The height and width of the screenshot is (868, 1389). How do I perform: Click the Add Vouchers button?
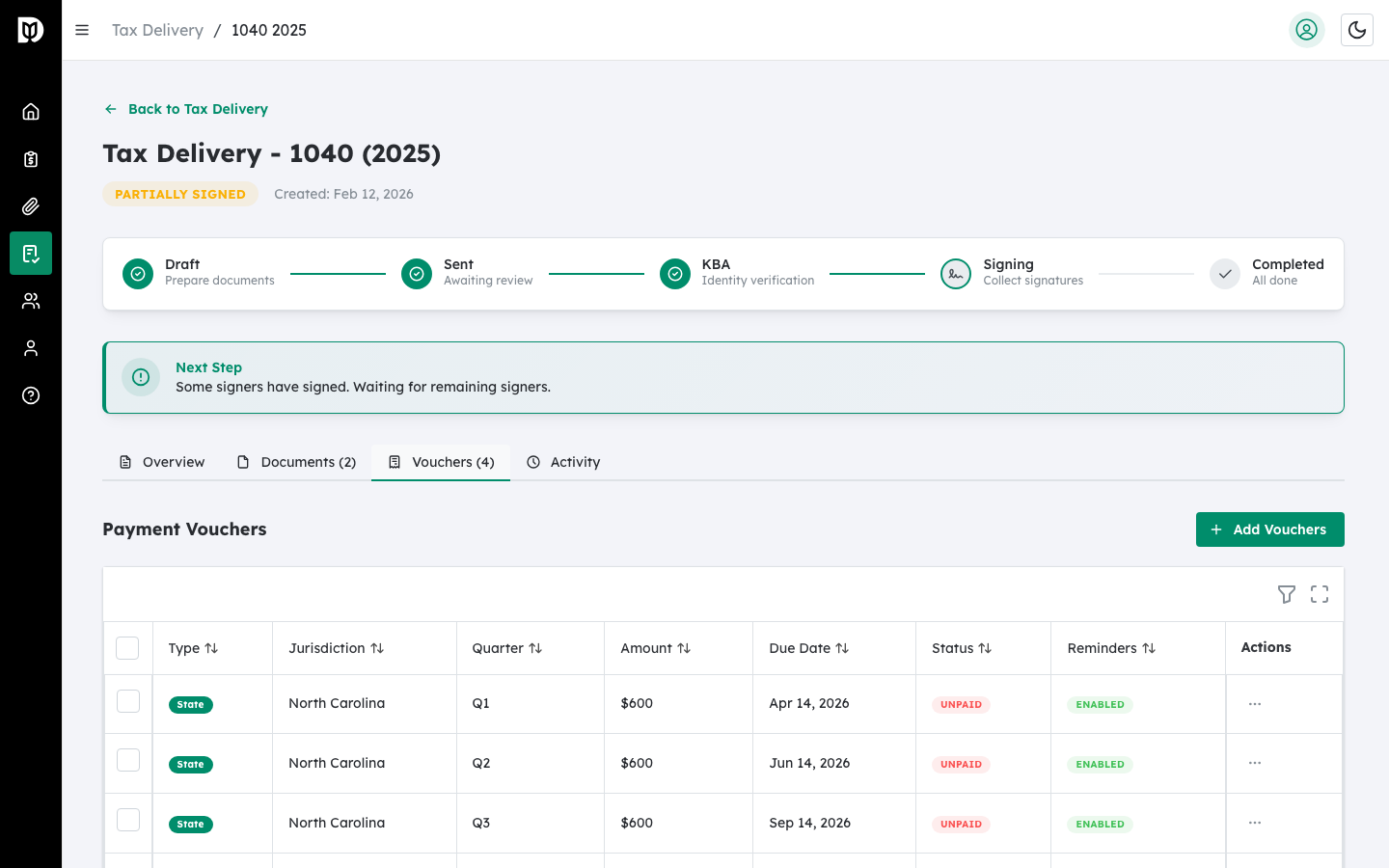(1269, 529)
